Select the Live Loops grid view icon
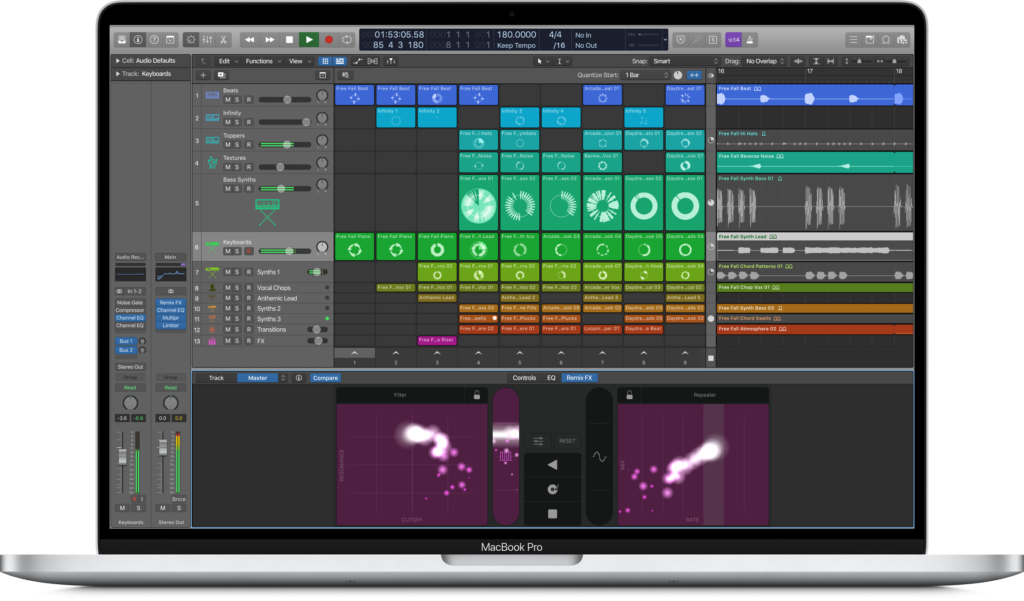Viewport: 1024px width, 601px height. click(324, 60)
